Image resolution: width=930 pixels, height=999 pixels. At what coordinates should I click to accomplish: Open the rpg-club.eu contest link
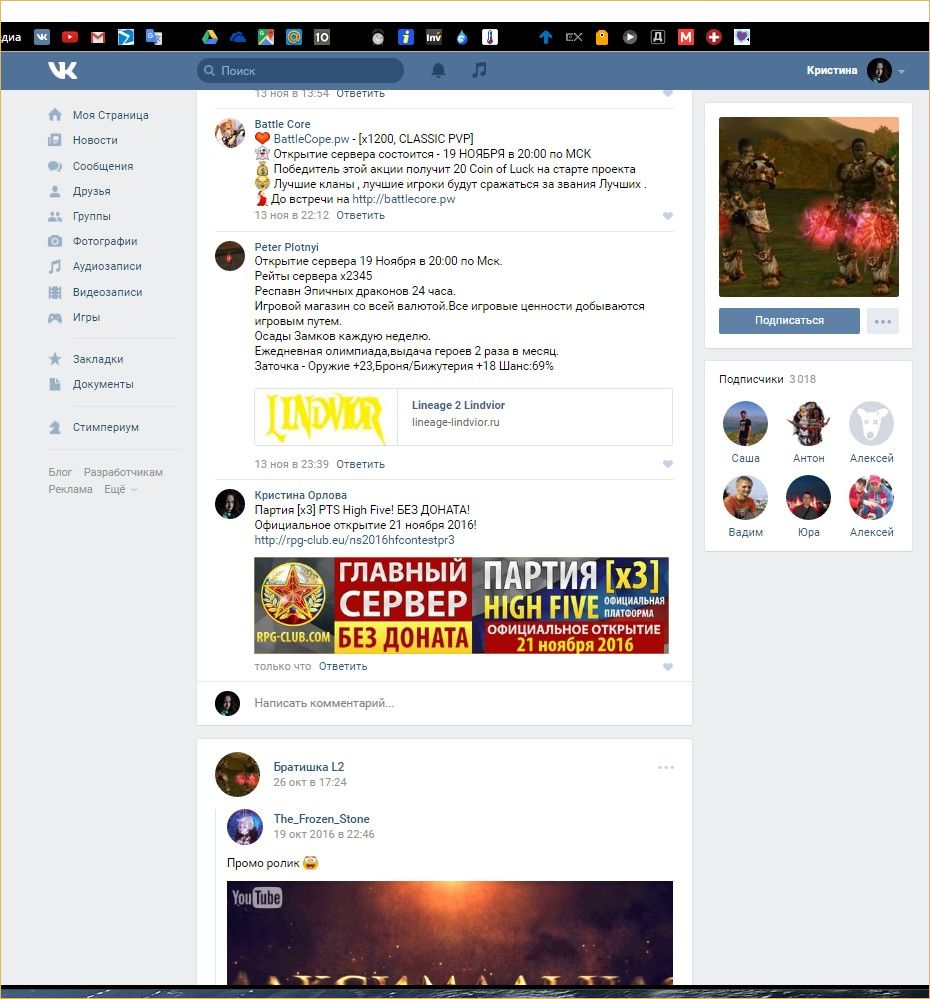click(x=354, y=540)
